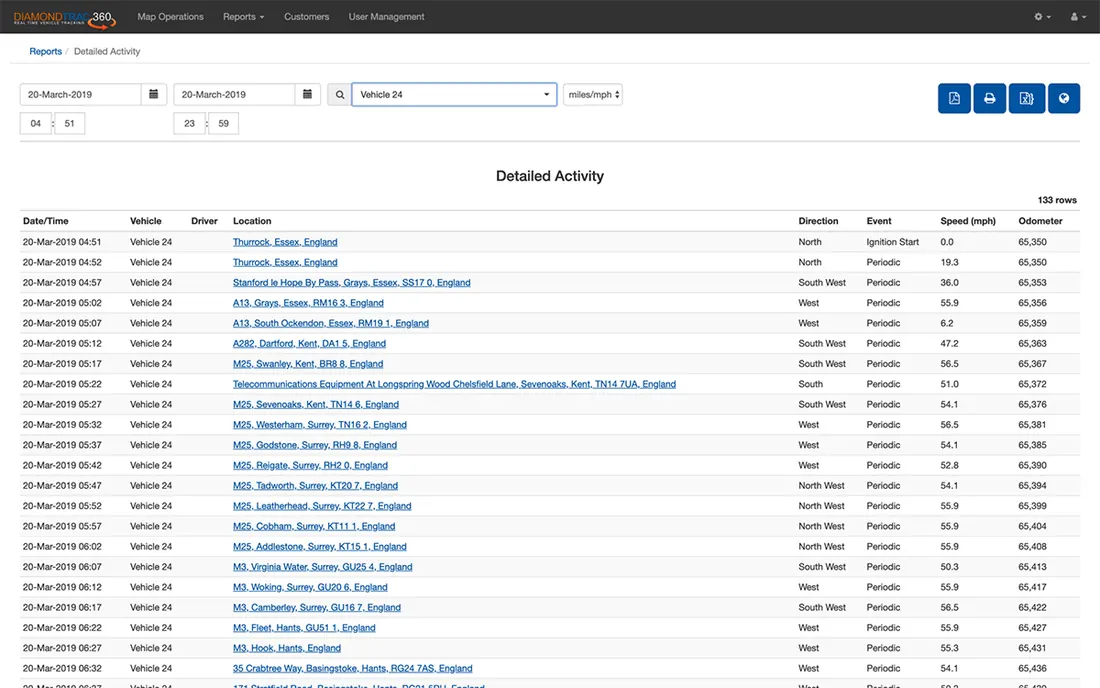Screen dimensions: 1100x688
Task: Click the start date field 20-March-2019
Action: [x=81, y=95]
